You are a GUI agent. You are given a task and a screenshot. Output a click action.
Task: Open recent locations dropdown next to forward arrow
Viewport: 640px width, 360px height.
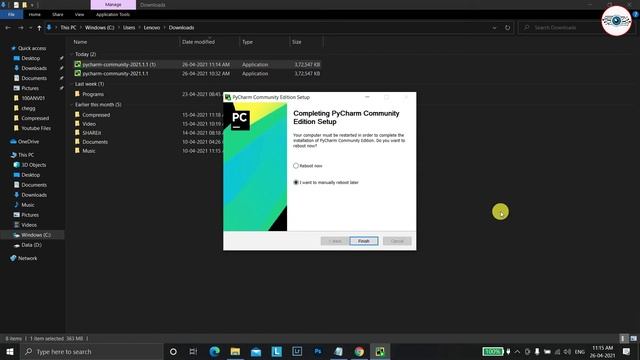[x=30, y=28]
